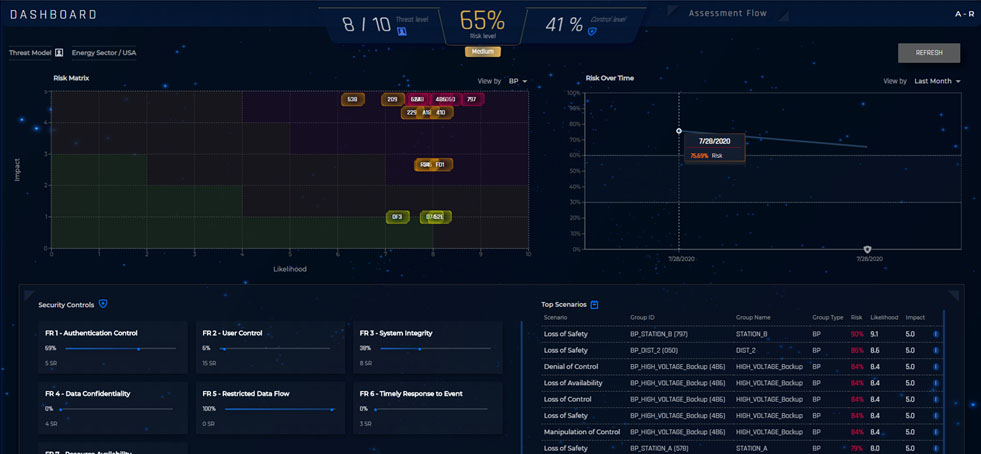Viewport: 981px width, 454px height.
Task: Click the Control level shield icon
Action: coord(592,31)
